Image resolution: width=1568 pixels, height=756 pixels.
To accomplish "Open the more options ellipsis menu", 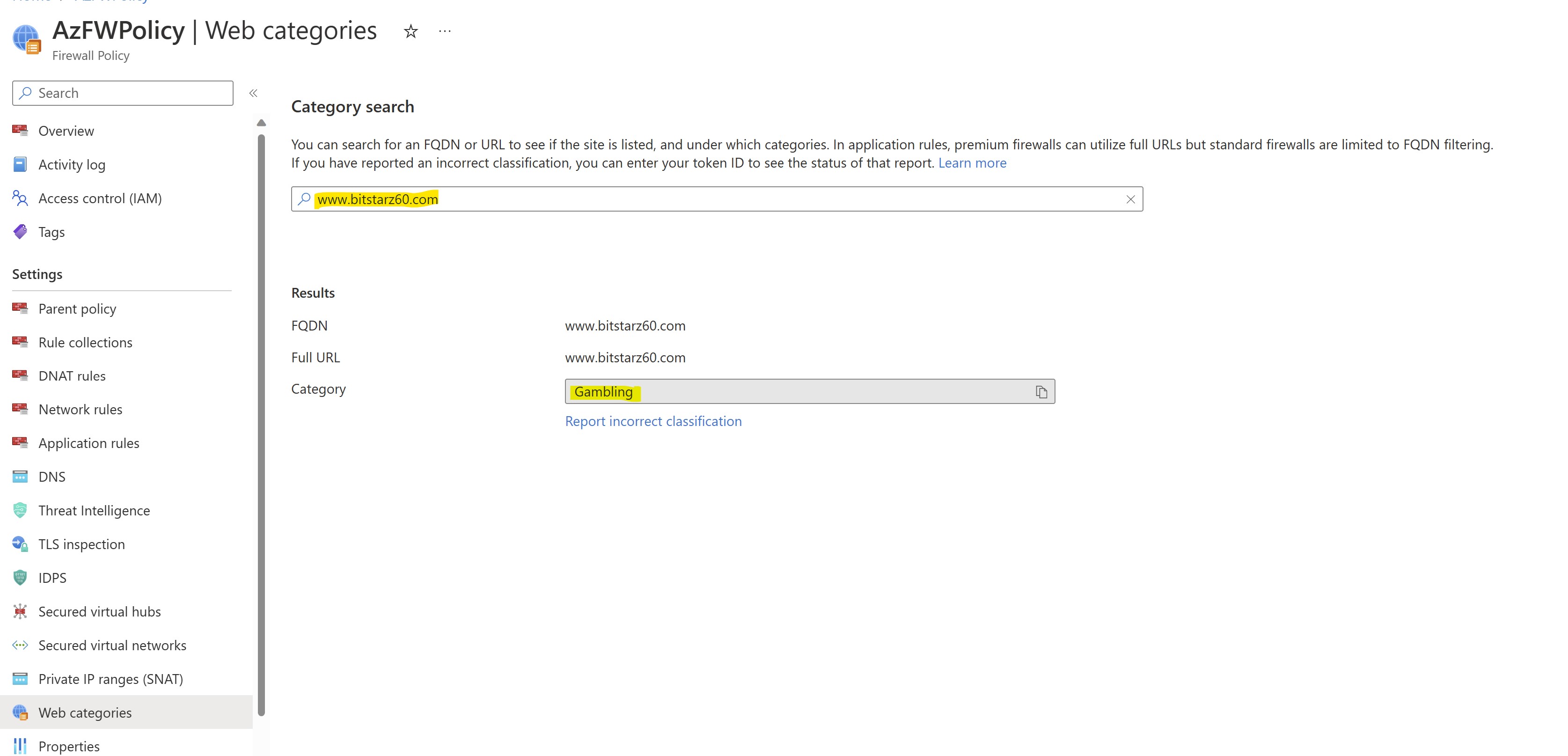I will coord(445,31).
